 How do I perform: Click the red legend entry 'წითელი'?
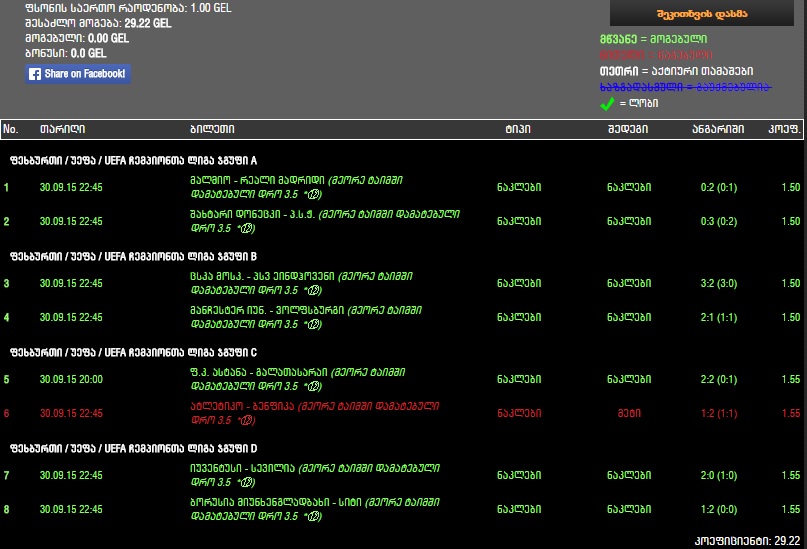pos(656,55)
